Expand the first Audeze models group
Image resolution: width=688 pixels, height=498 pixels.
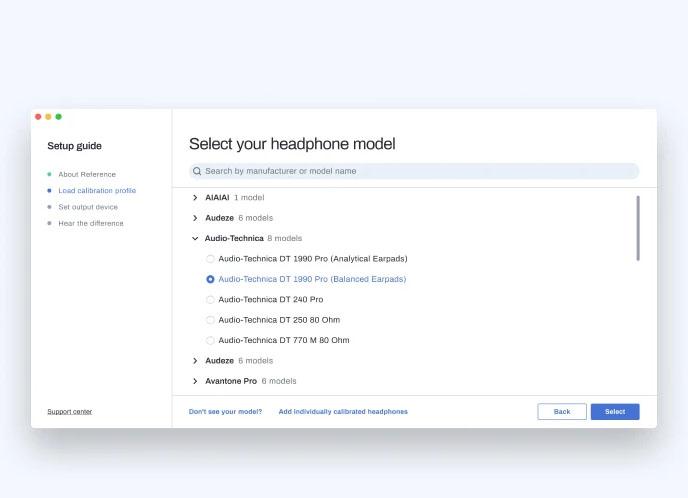(x=195, y=218)
